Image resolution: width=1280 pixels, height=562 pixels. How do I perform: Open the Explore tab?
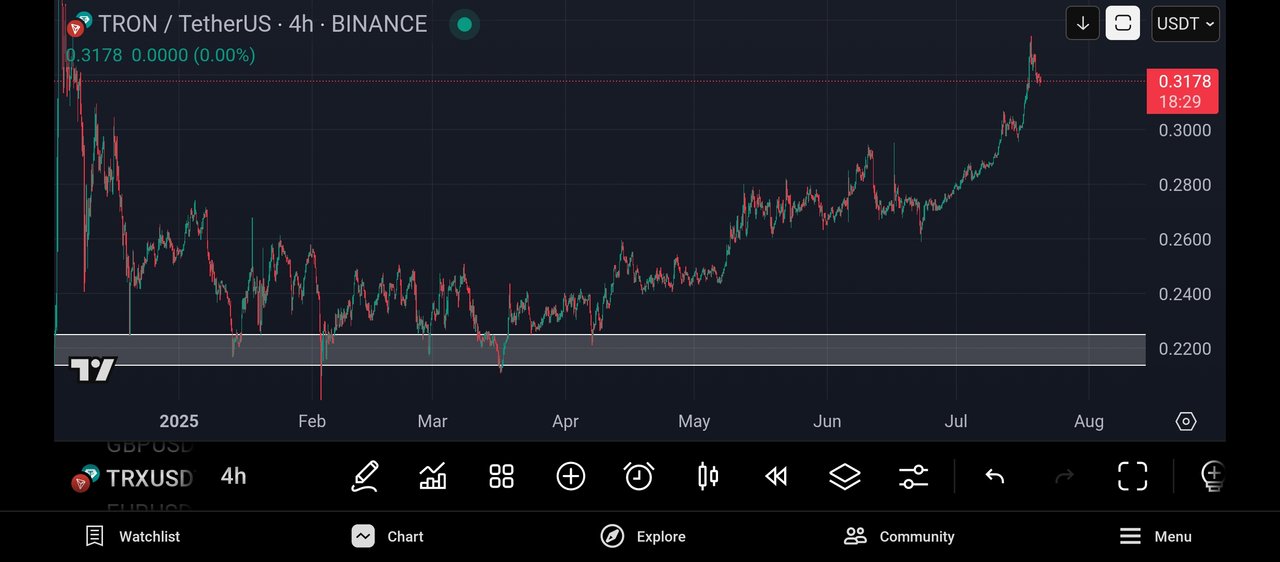coord(643,536)
